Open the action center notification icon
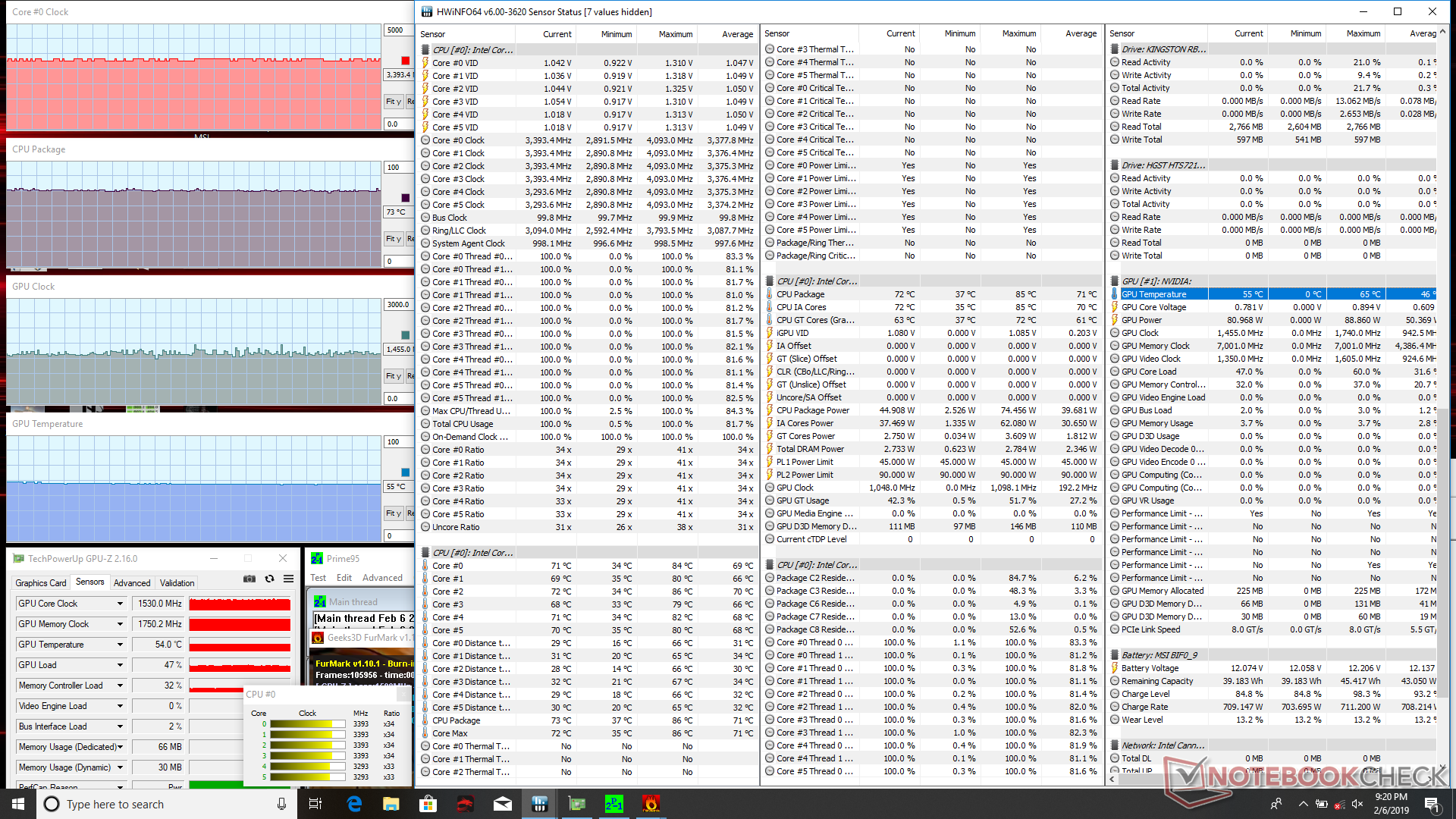The height and width of the screenshot is (819, 1456). click(1431, 804)
